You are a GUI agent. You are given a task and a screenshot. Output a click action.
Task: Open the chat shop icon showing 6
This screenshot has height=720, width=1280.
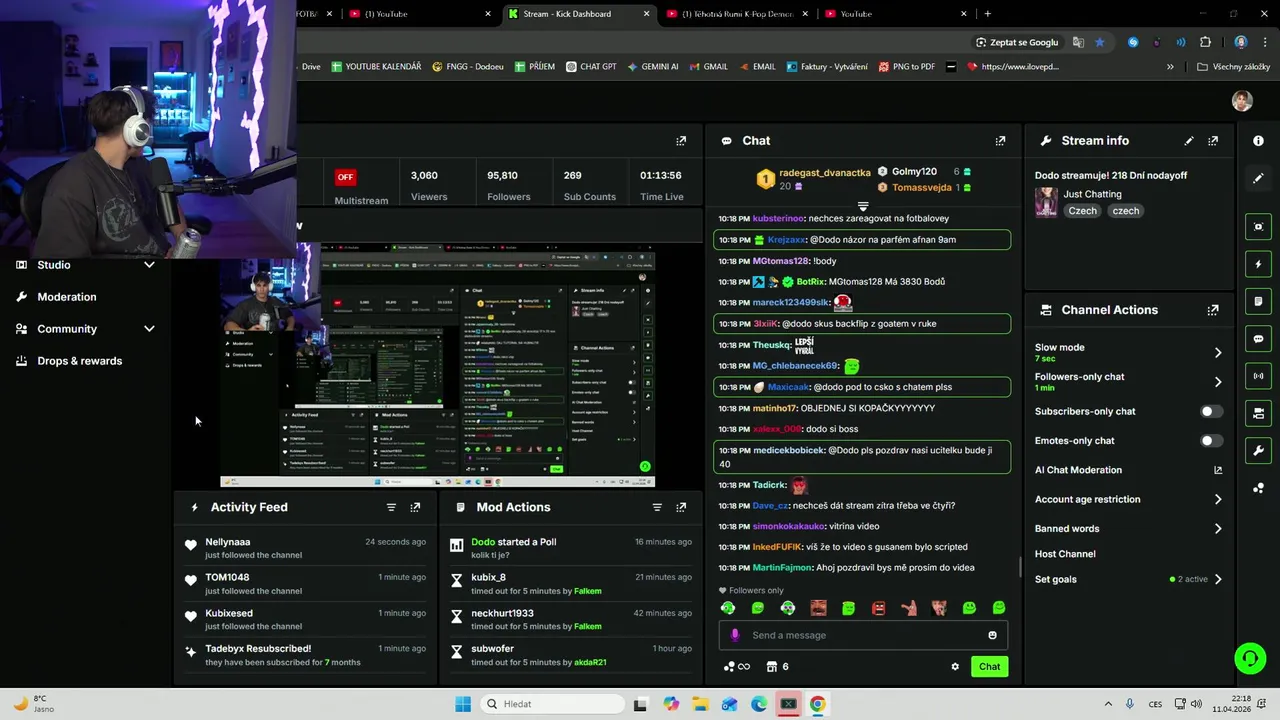click(x=777, y=667)
